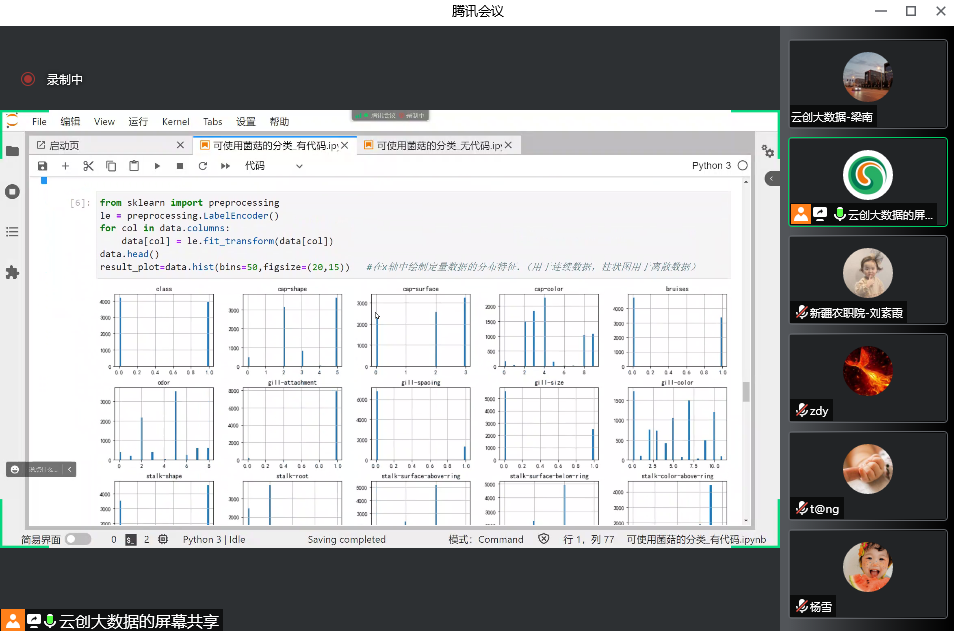Toggle the 简易界面 simple interface switch
Viewport: 954px width, 631px height.
[x=77, y=539]
